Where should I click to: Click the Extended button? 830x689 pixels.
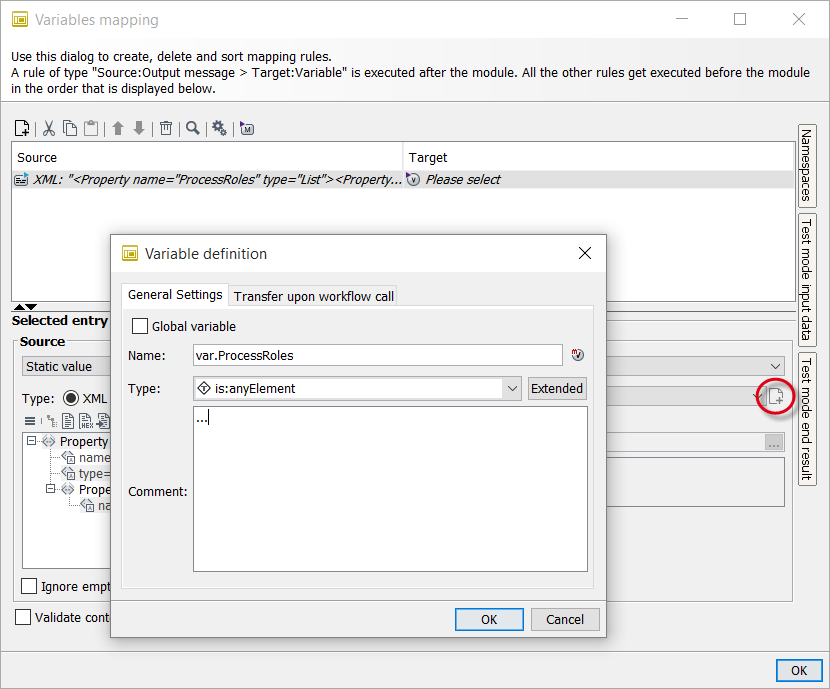pyautogui.click(x=557, y=388)
